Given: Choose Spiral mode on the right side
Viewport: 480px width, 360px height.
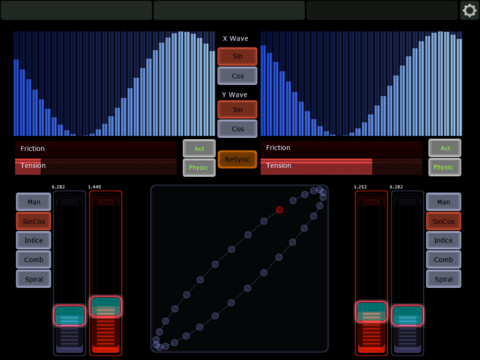Looking at the screenshot, I should coord(444,279).
